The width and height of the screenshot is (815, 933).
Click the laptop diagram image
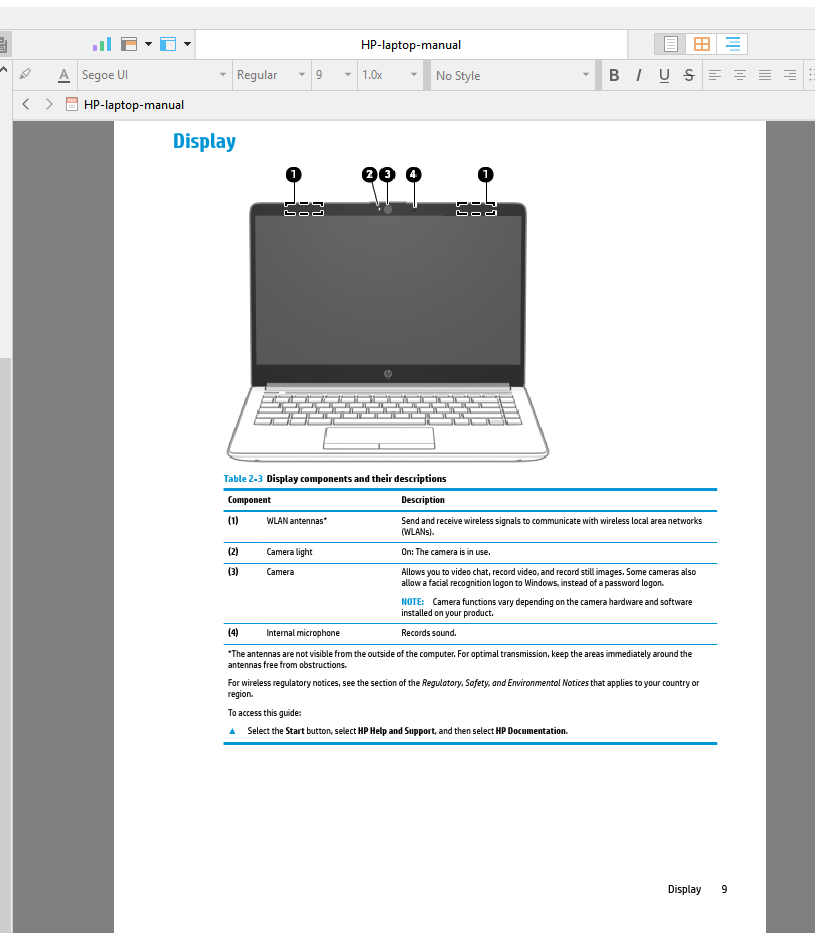pyautogui.click(x=388, y=314)
